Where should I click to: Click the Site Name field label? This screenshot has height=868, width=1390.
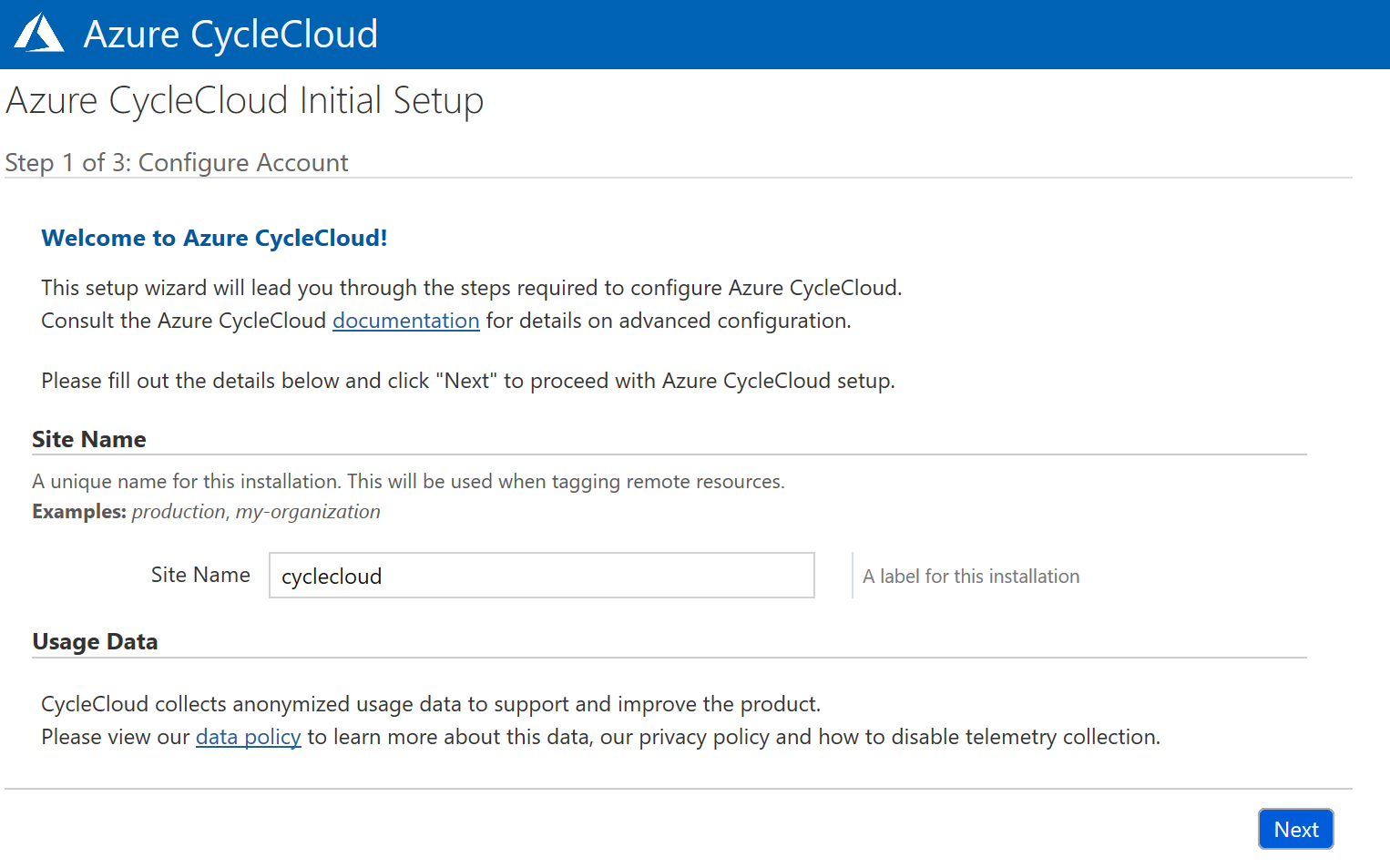(199, 575)
